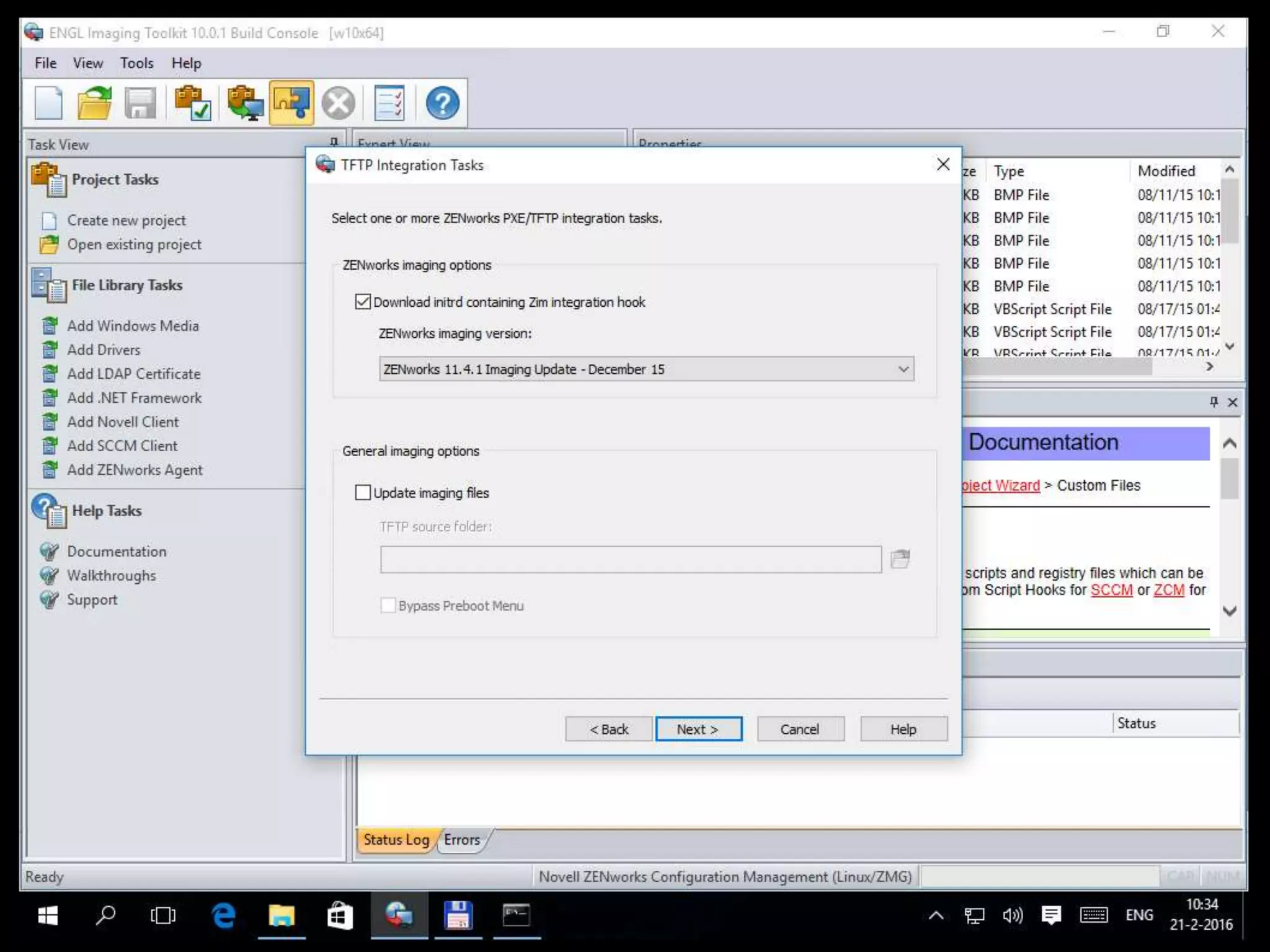Open the Tools menu
This screenshot has height=952, width=1270.
coord(136,63)
